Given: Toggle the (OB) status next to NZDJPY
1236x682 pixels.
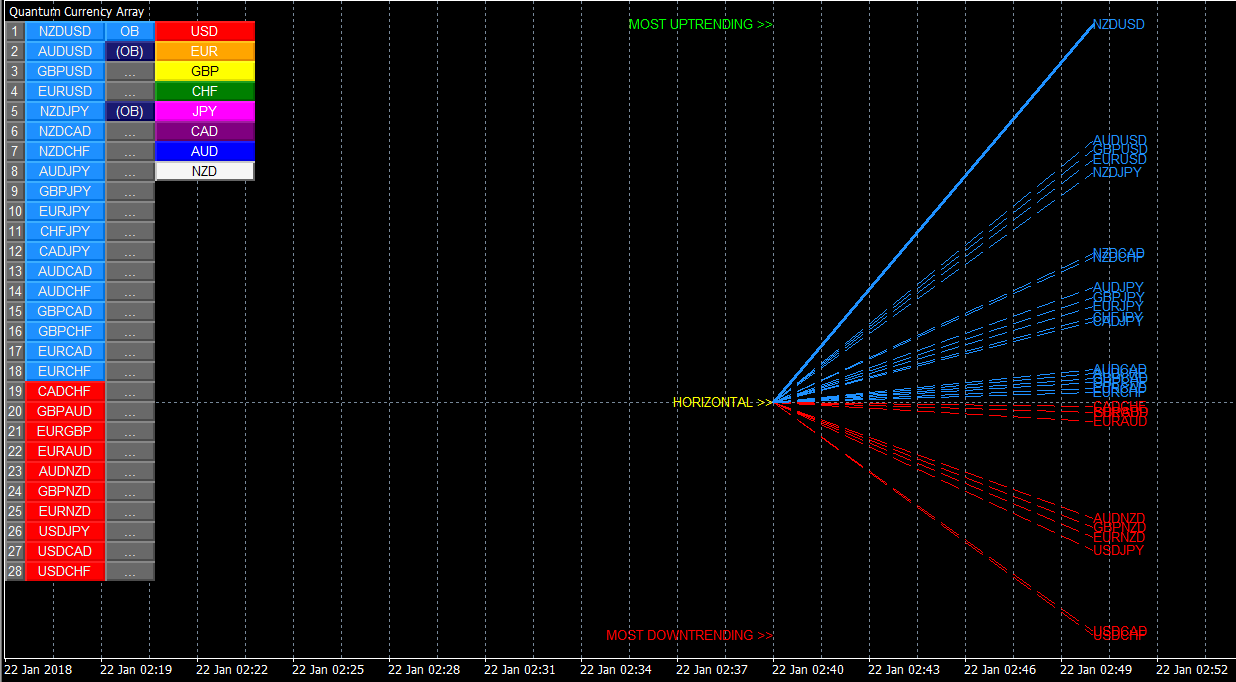Looking at the screenshot, I should (x=130, y=111).
